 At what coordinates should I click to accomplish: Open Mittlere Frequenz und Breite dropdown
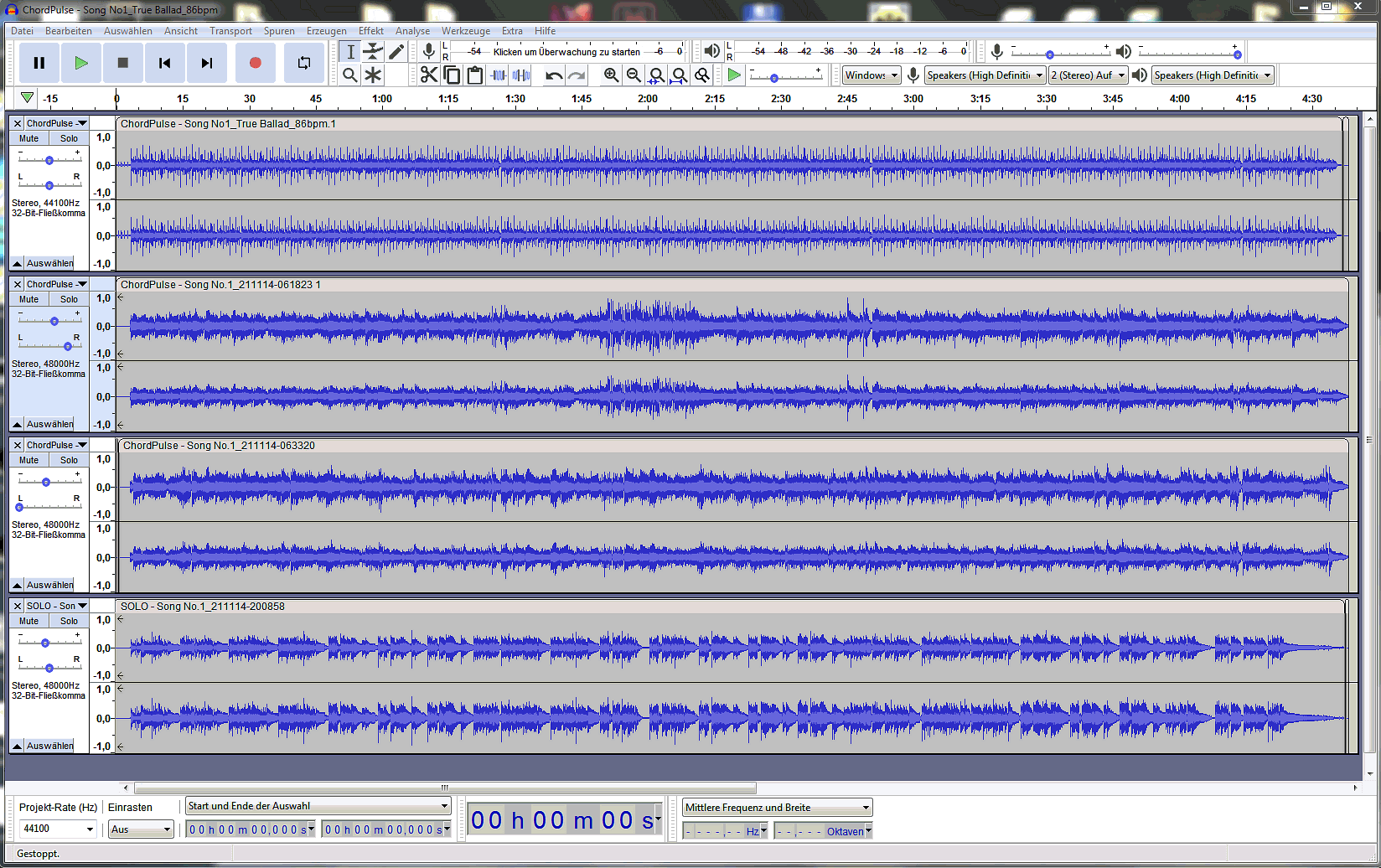pos(778,808)
